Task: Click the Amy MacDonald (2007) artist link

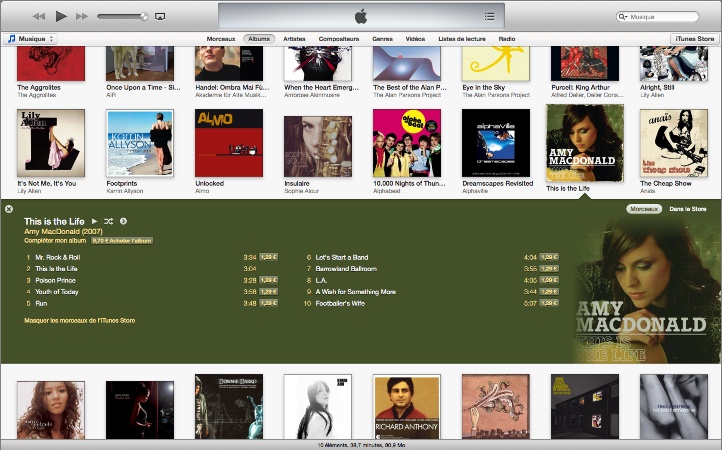Action: point(63,231)
